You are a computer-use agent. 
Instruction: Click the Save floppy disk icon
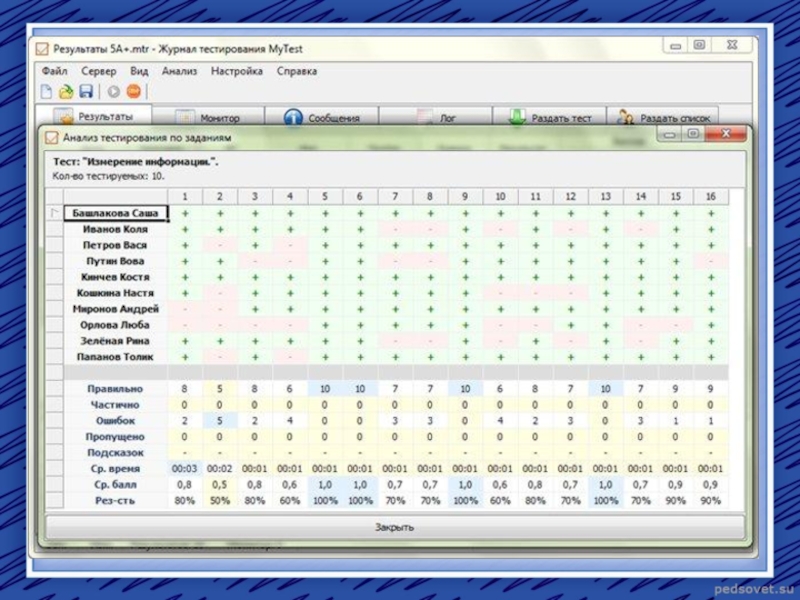coord(86,91)
